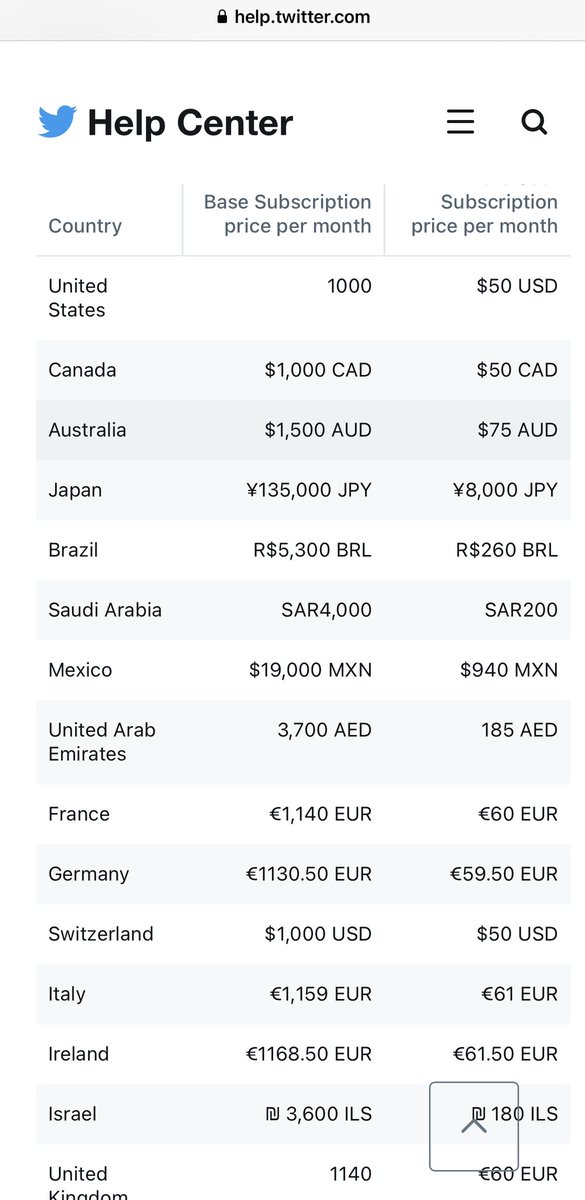Select the ₪ 3,600 ILS cell
Viewport: 585px width, 1200px height.
point(312,1114)
